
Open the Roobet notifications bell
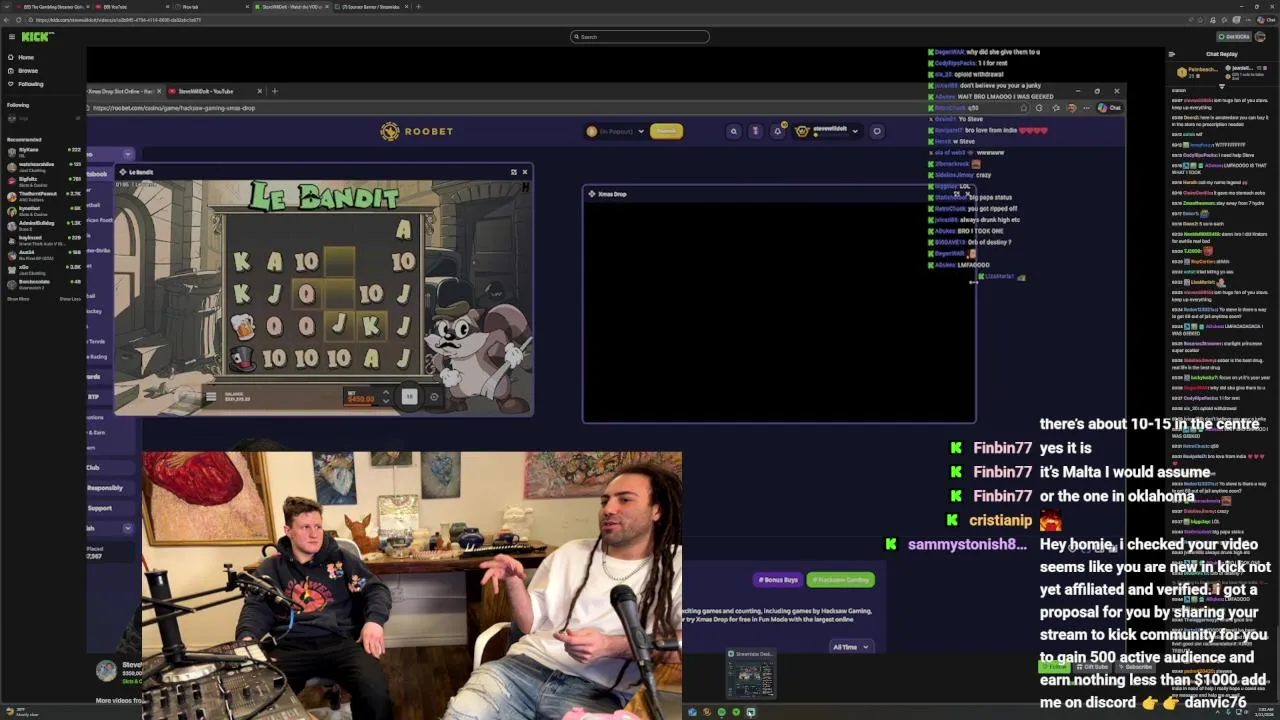[x=777, y=131]
